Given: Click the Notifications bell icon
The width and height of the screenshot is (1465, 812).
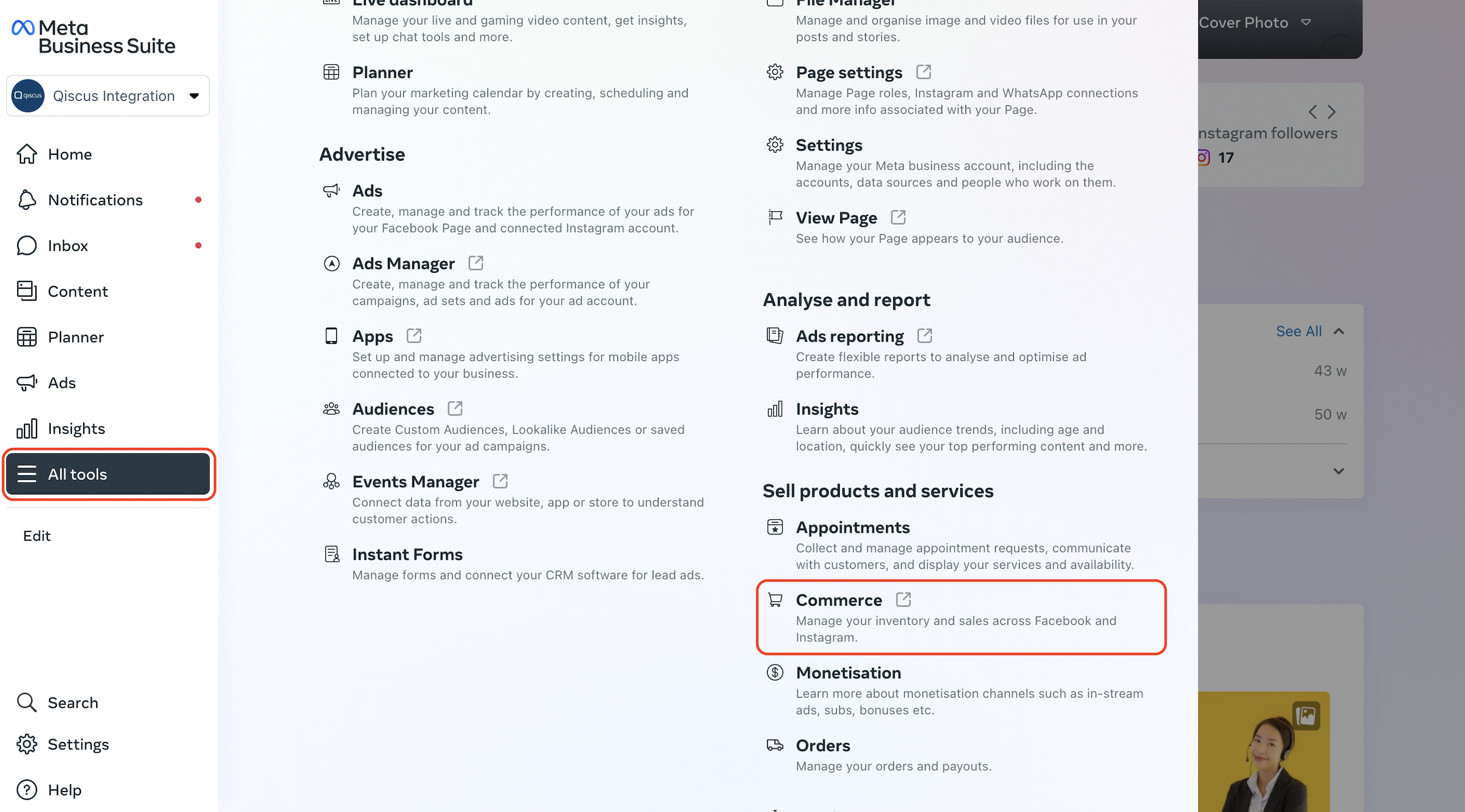Looking at the screenshot, I should click(x=27, y=200).
